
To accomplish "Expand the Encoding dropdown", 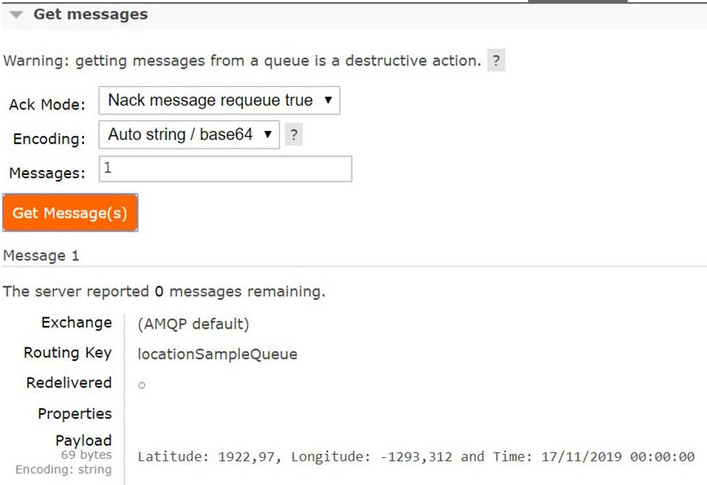I will pos(189,135).
